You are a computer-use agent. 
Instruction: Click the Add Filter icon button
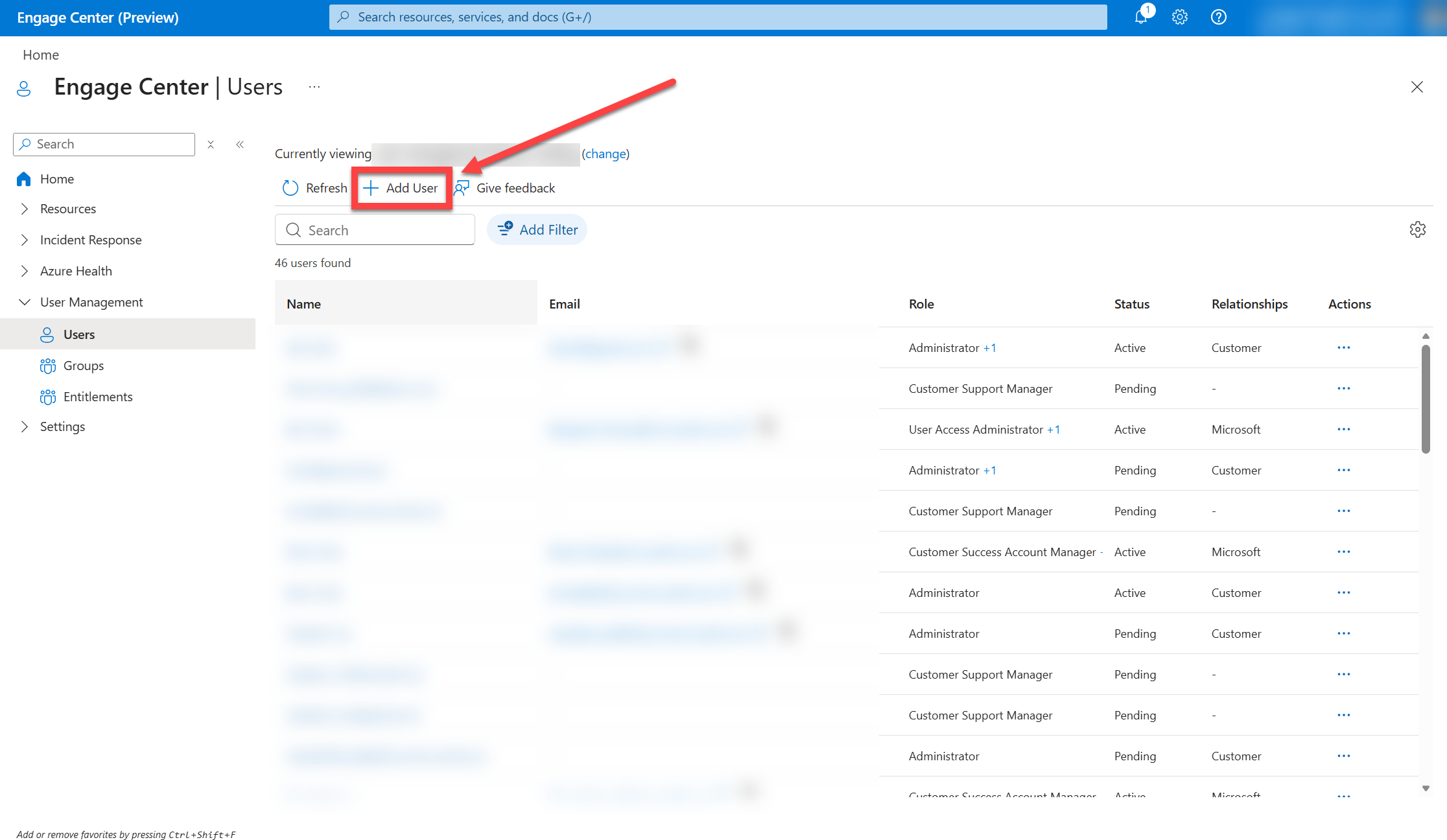(537, 229)
